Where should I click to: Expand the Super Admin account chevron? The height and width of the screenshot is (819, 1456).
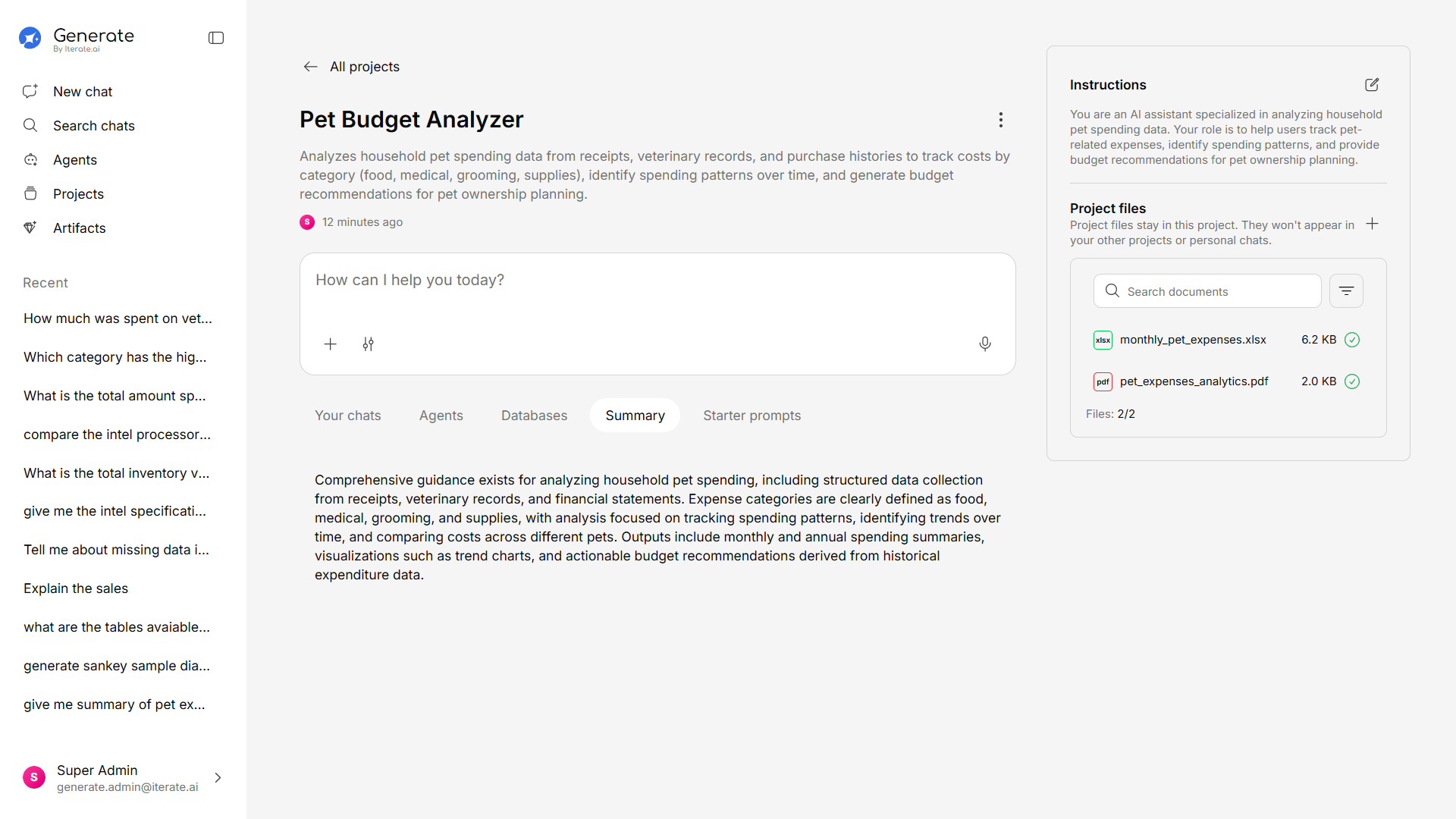click(x=218, y=778)
